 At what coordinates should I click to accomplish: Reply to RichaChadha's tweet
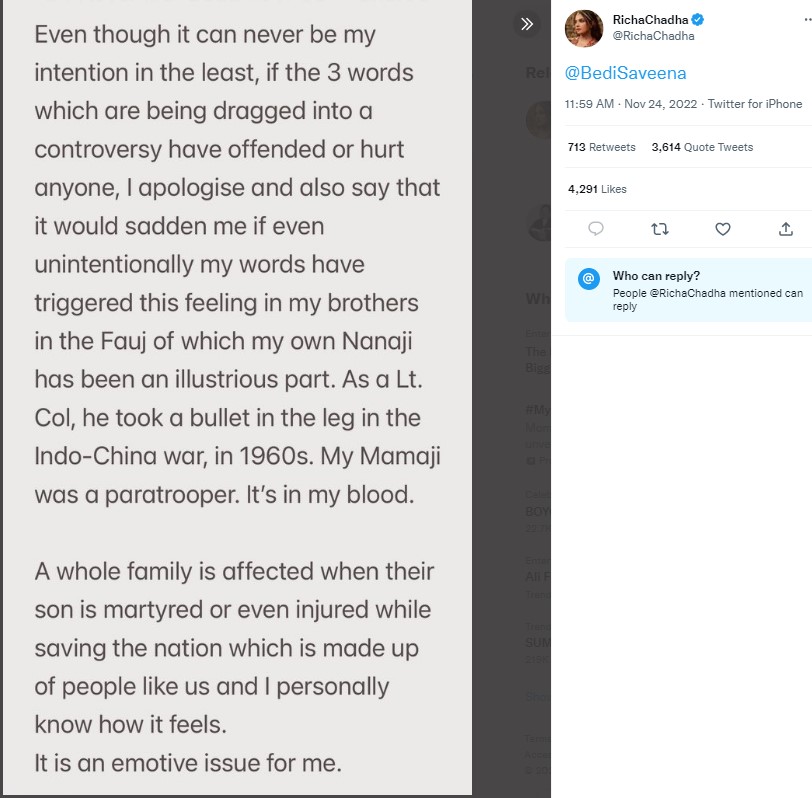coord(595,229)
